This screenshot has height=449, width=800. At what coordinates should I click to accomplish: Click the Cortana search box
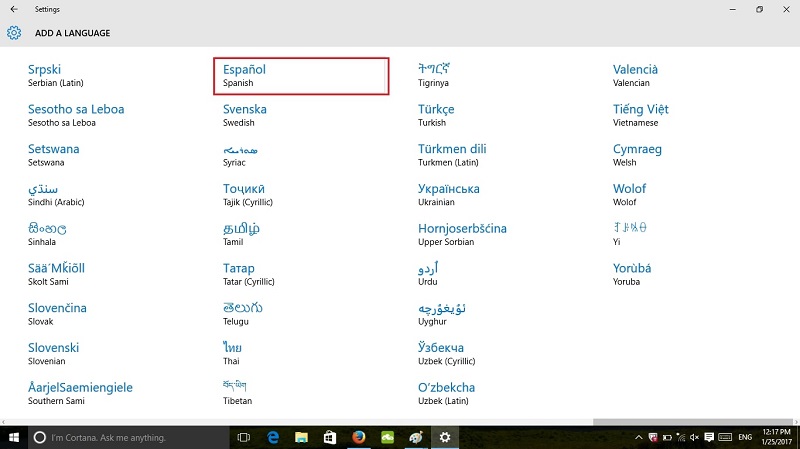(x=128, y=437)
